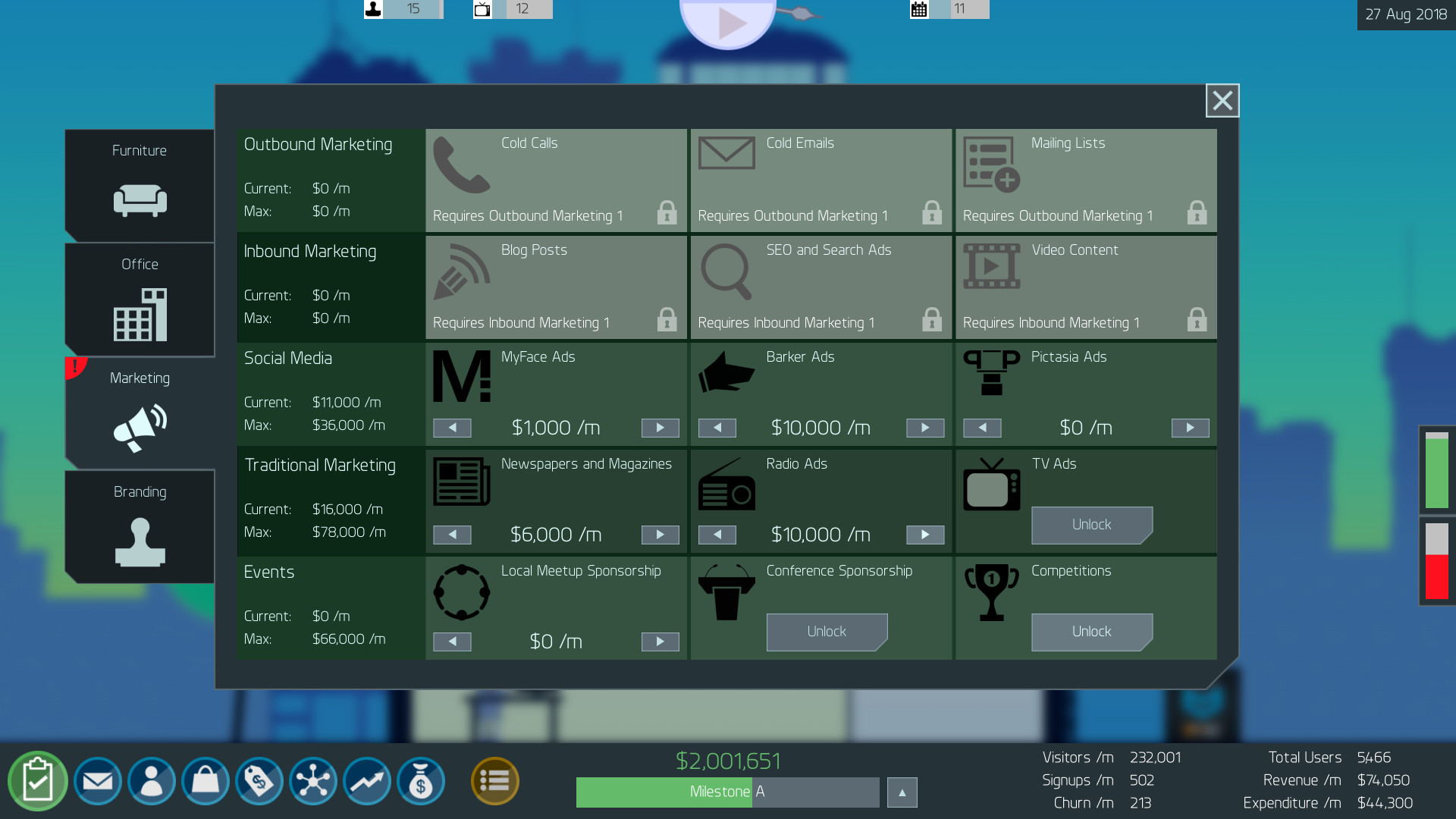
Task: Click the Newspapers and Magazines icon
Action: coord(462,482)
